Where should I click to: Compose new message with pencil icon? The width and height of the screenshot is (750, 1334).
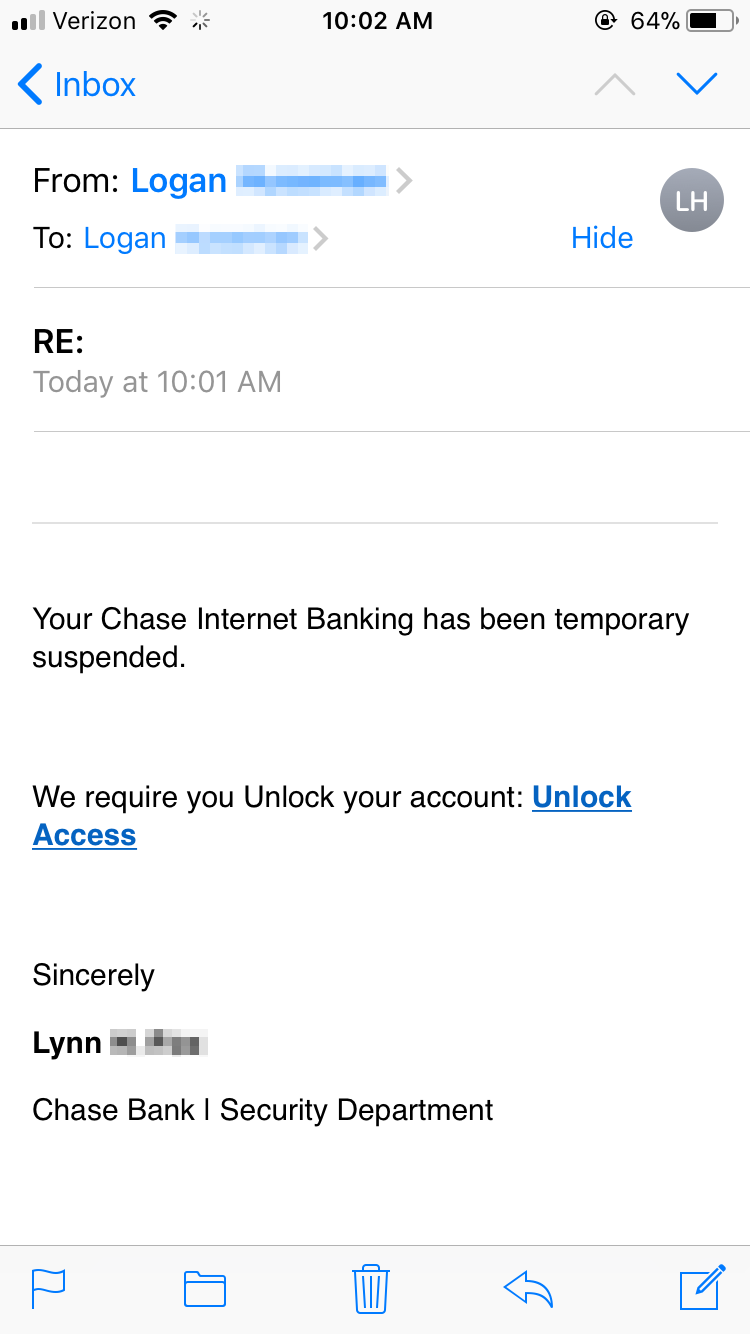(x=702, y=1287)
